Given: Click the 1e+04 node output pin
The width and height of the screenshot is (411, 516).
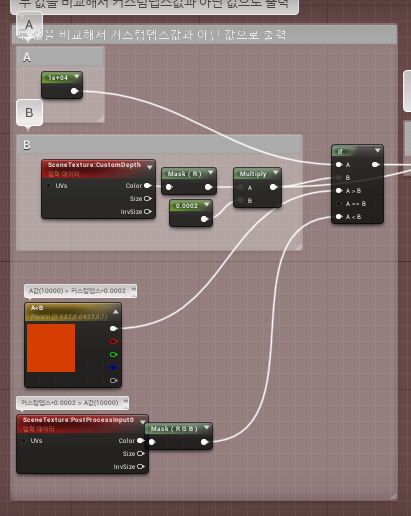Looking at the screenshot, I should 74,91.
